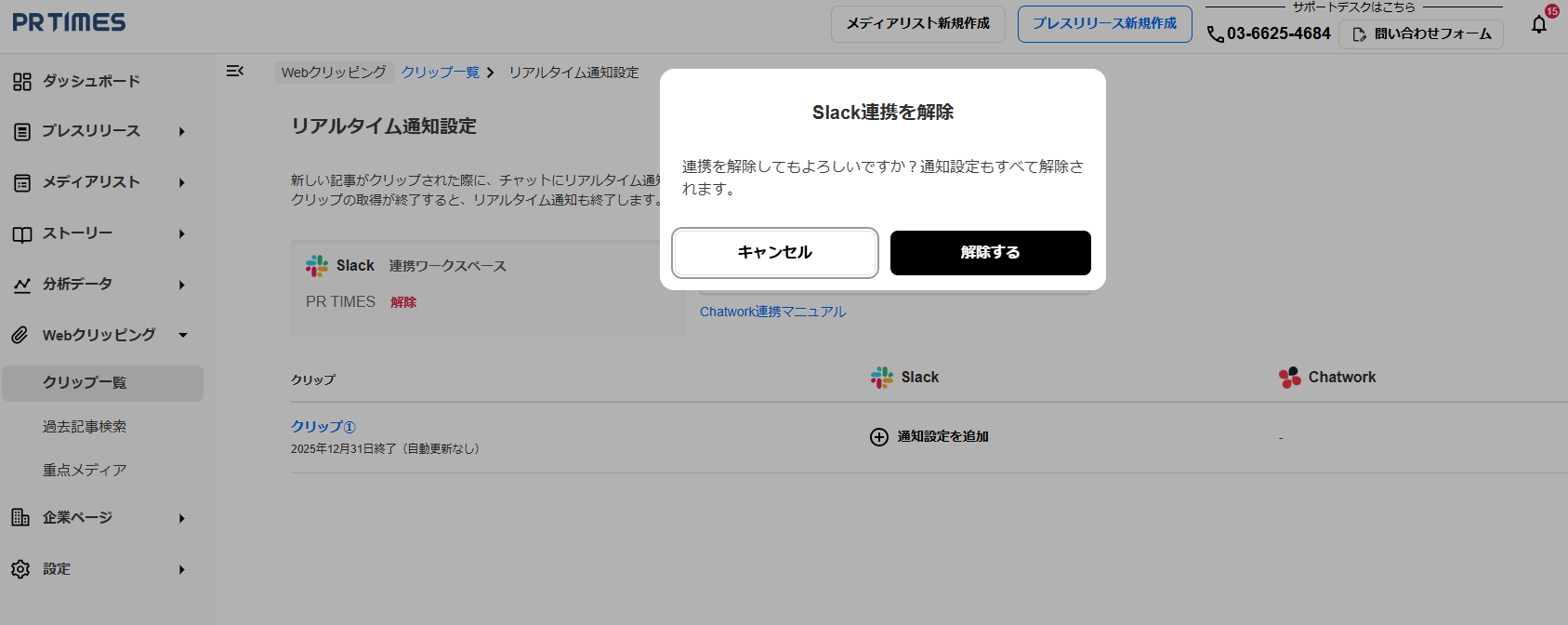Click the phone icon beside support number
The height and width of the screenshot is (625, 1568).
pos(1215,34)
